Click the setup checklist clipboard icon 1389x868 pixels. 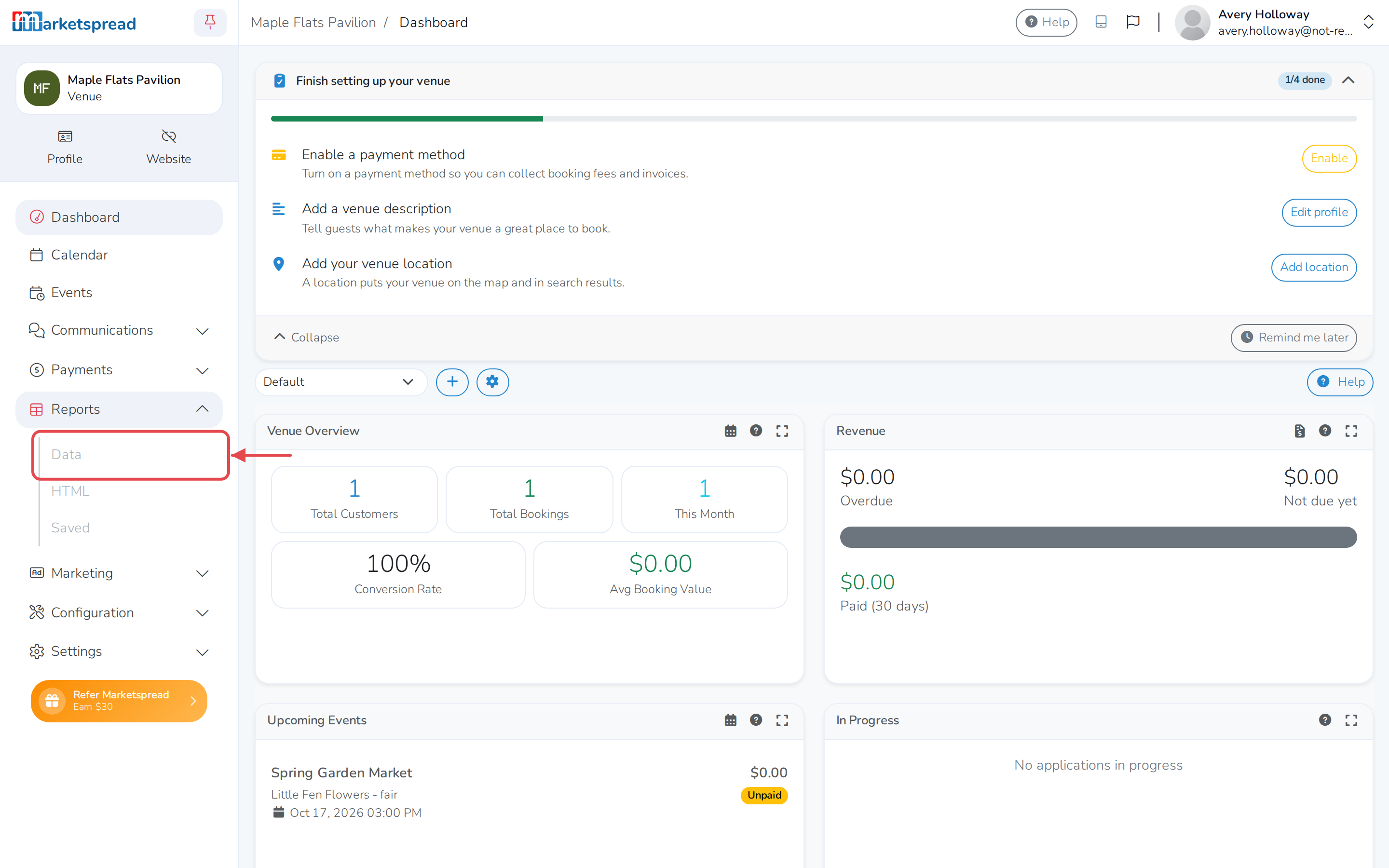280,81
